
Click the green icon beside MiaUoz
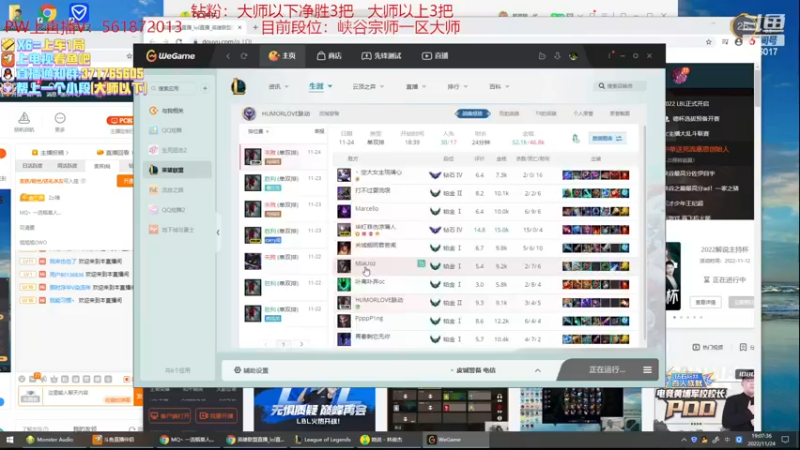[421, 264]
